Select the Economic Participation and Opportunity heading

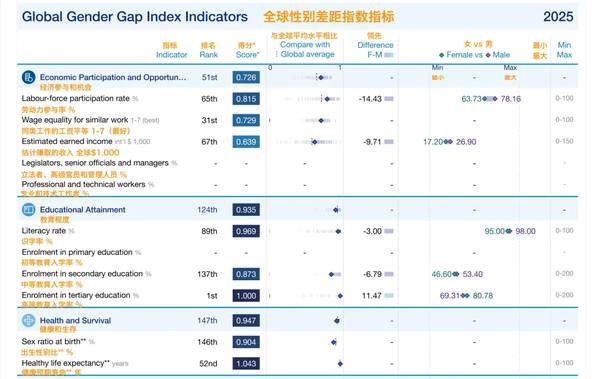click(x=113, y=77)
